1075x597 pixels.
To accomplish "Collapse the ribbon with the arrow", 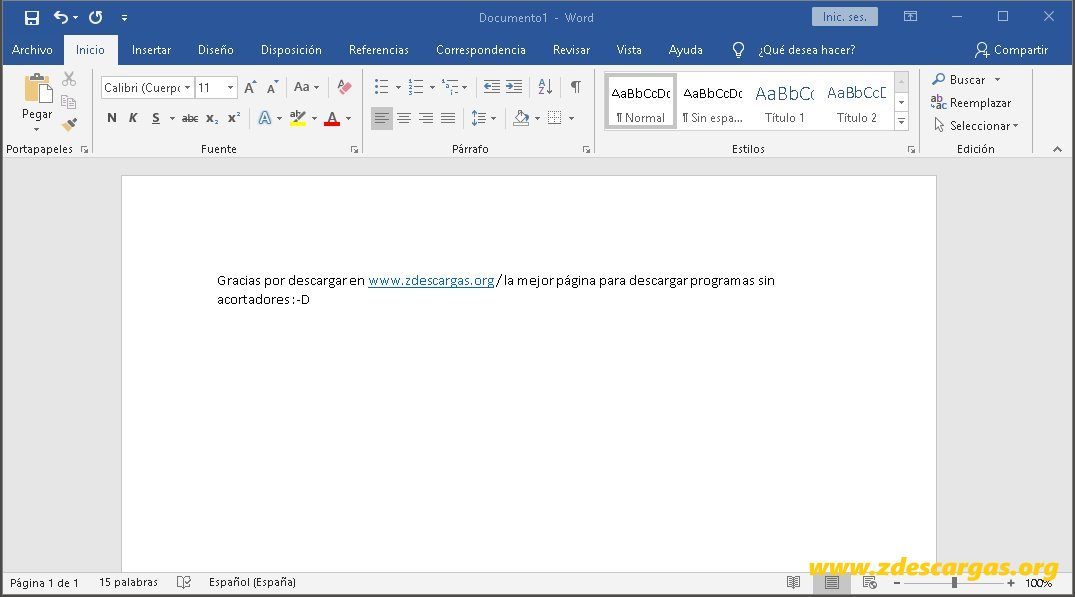I will click(1057, 149).
